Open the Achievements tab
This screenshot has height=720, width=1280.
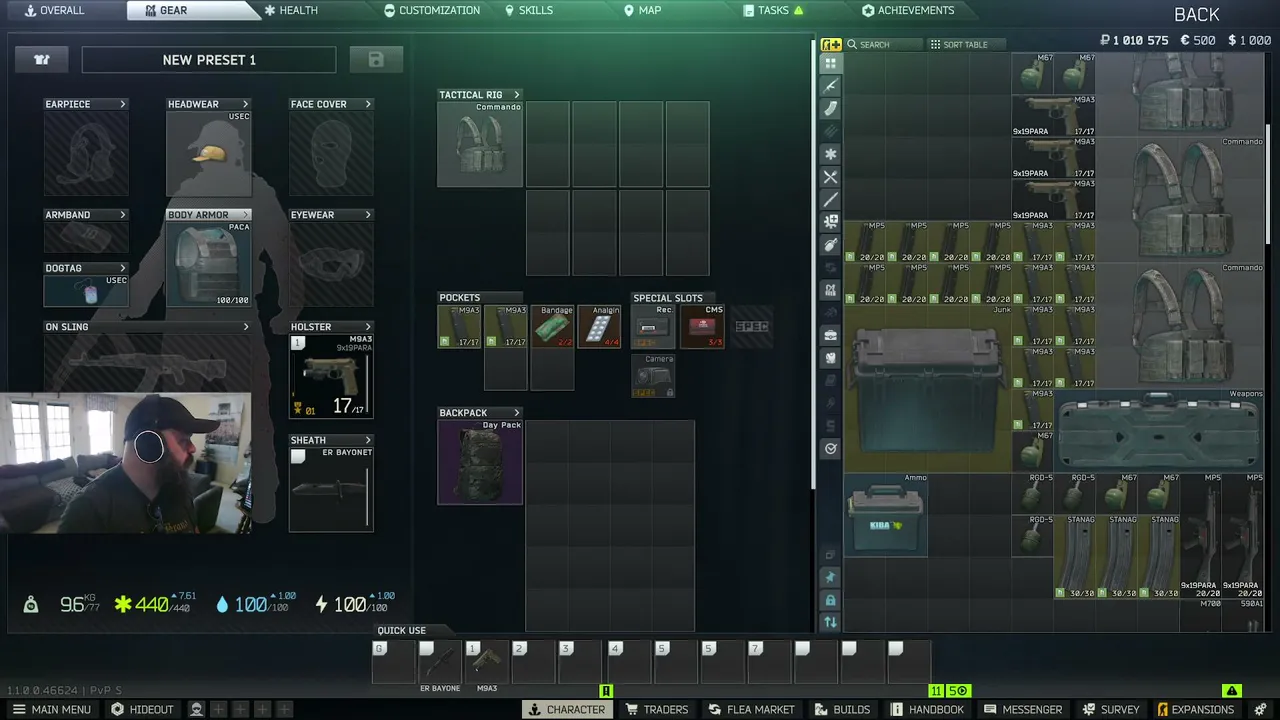(x=908, y=10)
